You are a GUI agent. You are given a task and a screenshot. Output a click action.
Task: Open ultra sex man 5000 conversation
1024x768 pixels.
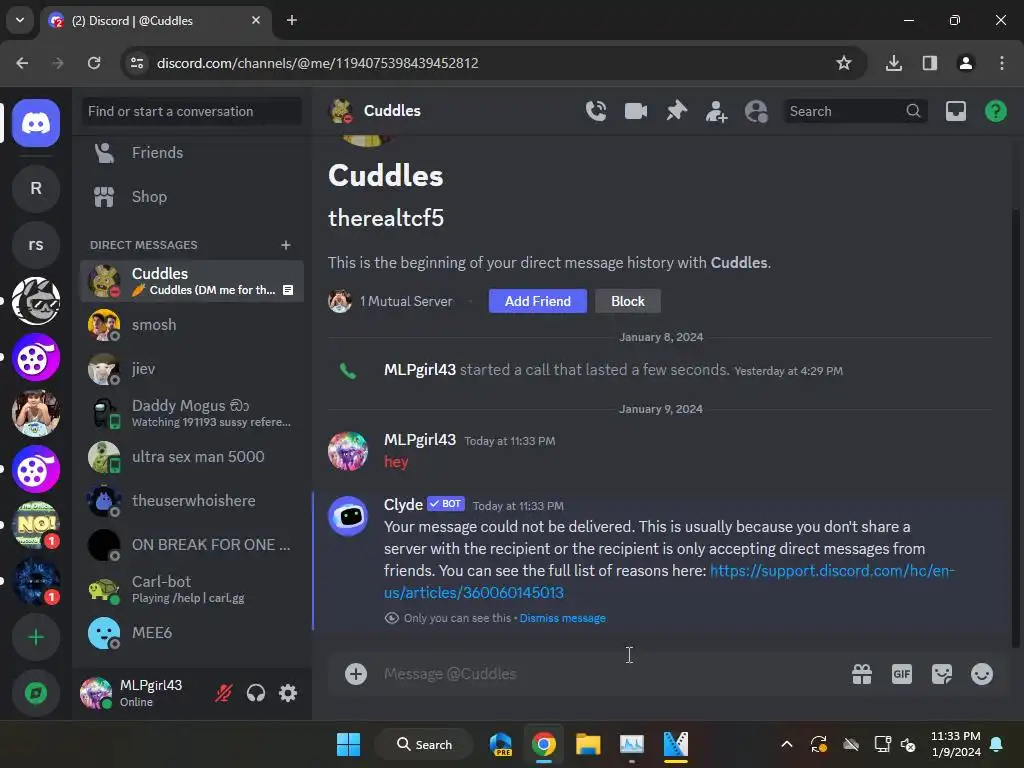[x=191, y=457]
